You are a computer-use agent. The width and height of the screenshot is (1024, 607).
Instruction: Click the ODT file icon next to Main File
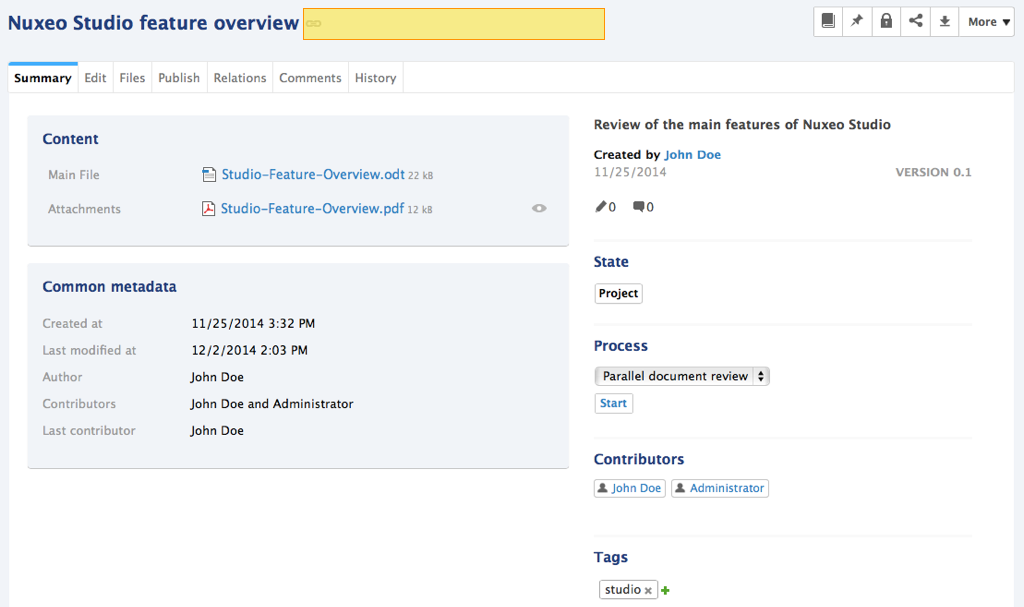209,174
